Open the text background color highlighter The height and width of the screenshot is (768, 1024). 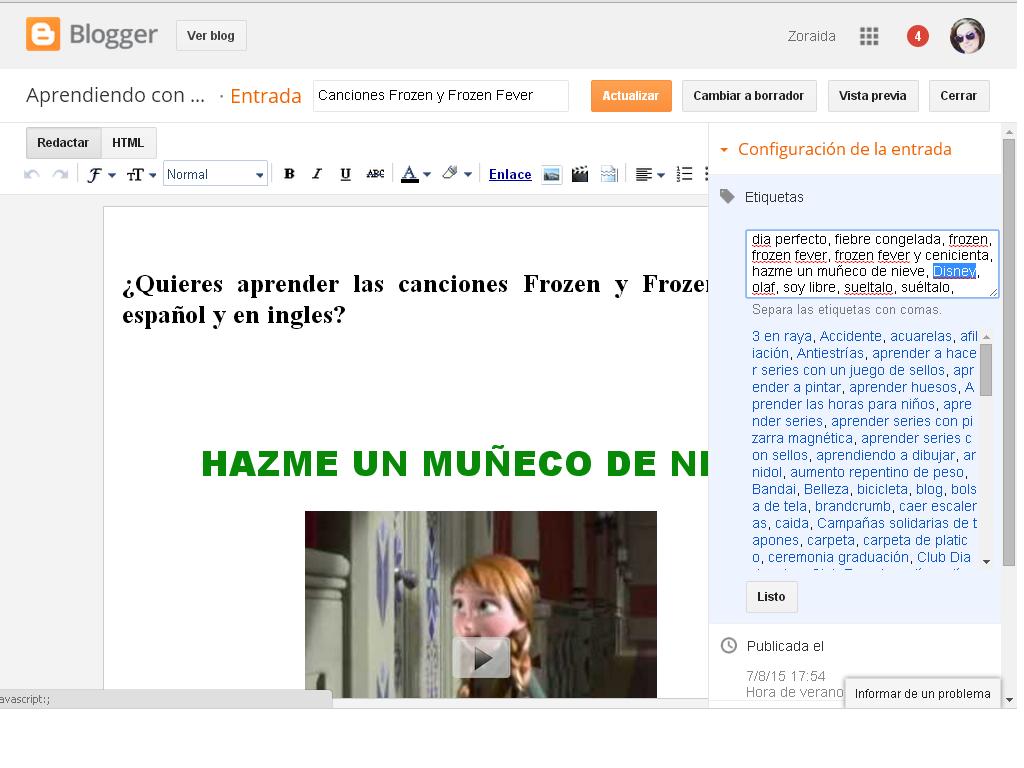(456, 174)
